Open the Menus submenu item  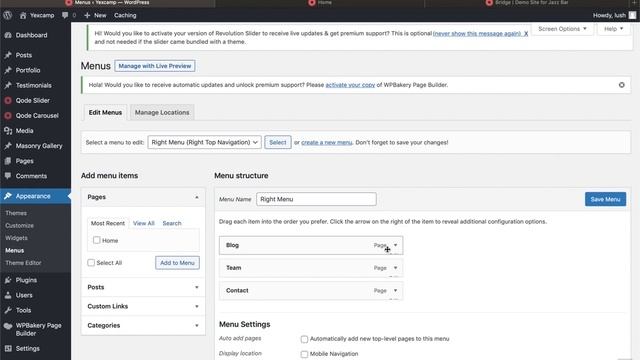coord(15,251)
